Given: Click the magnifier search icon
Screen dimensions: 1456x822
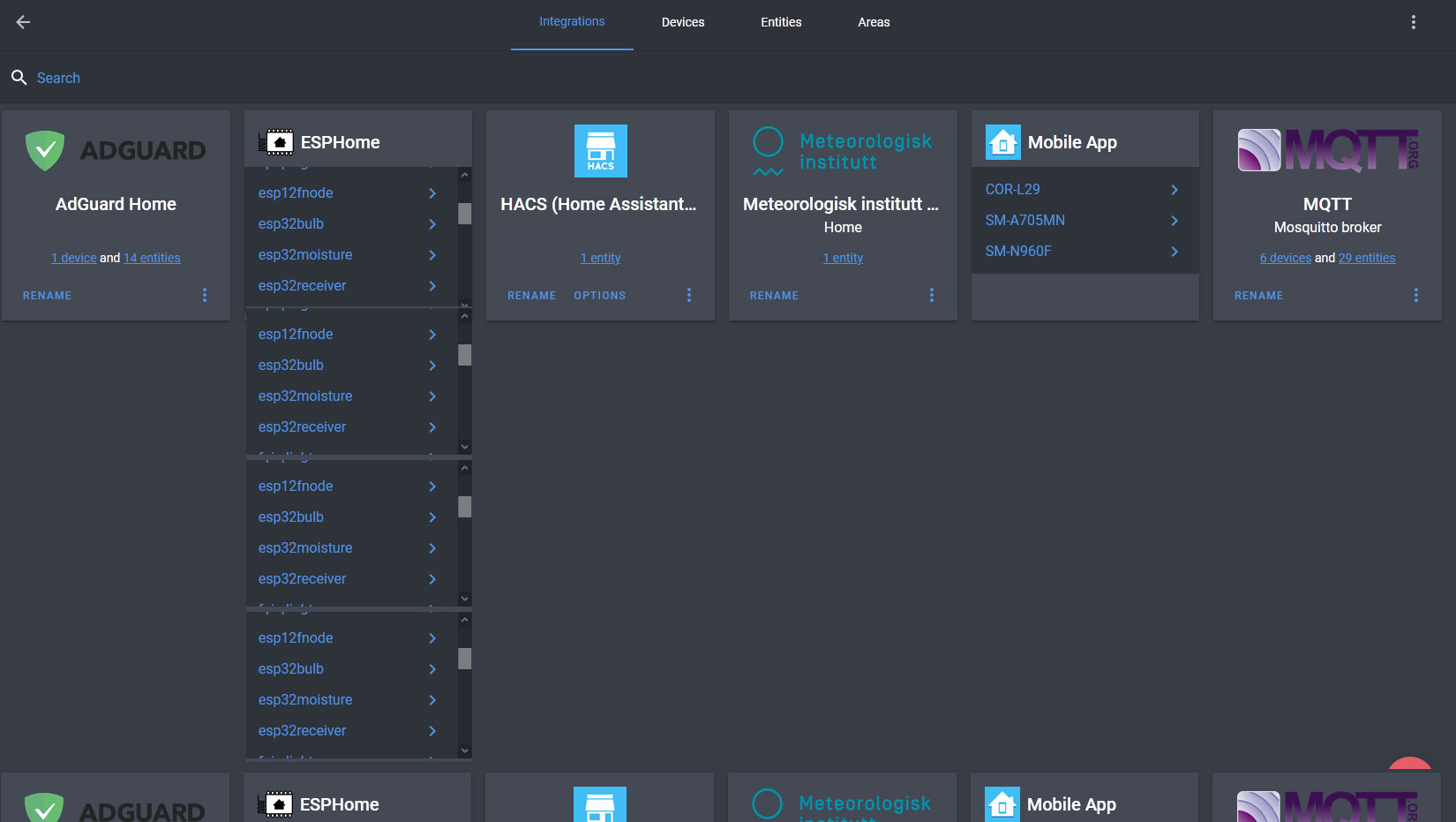Looking at the screenshot, I should (19, 78).
